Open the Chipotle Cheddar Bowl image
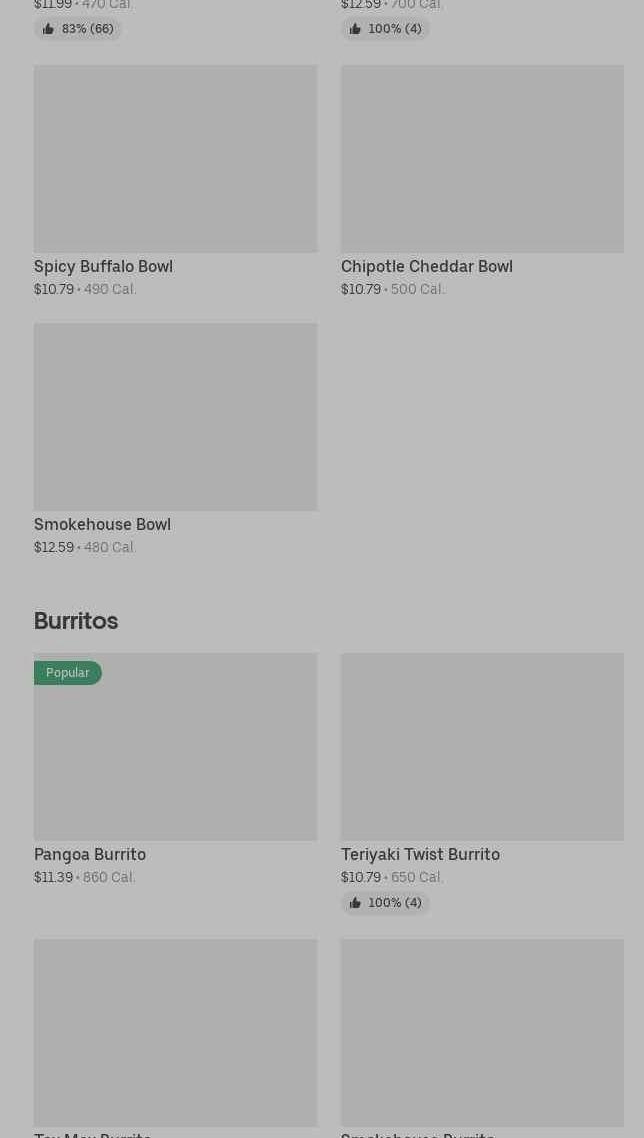The height and width of the screenshot is (1138, 644). pyautogui.click(x=482, y=159)
